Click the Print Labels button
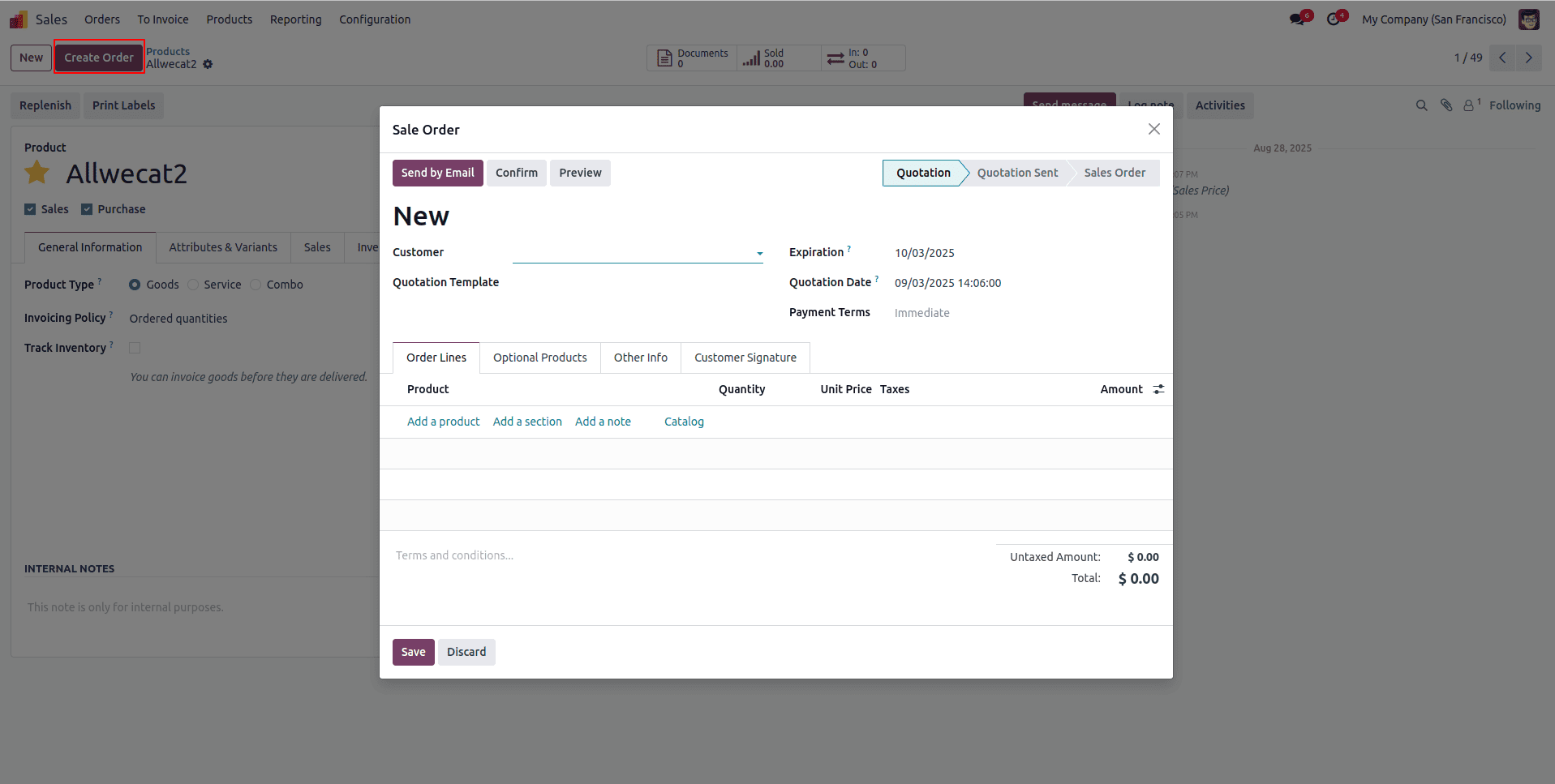This screenshot has width=1555, height=784. pyautogui.click(x=124, y=105)
